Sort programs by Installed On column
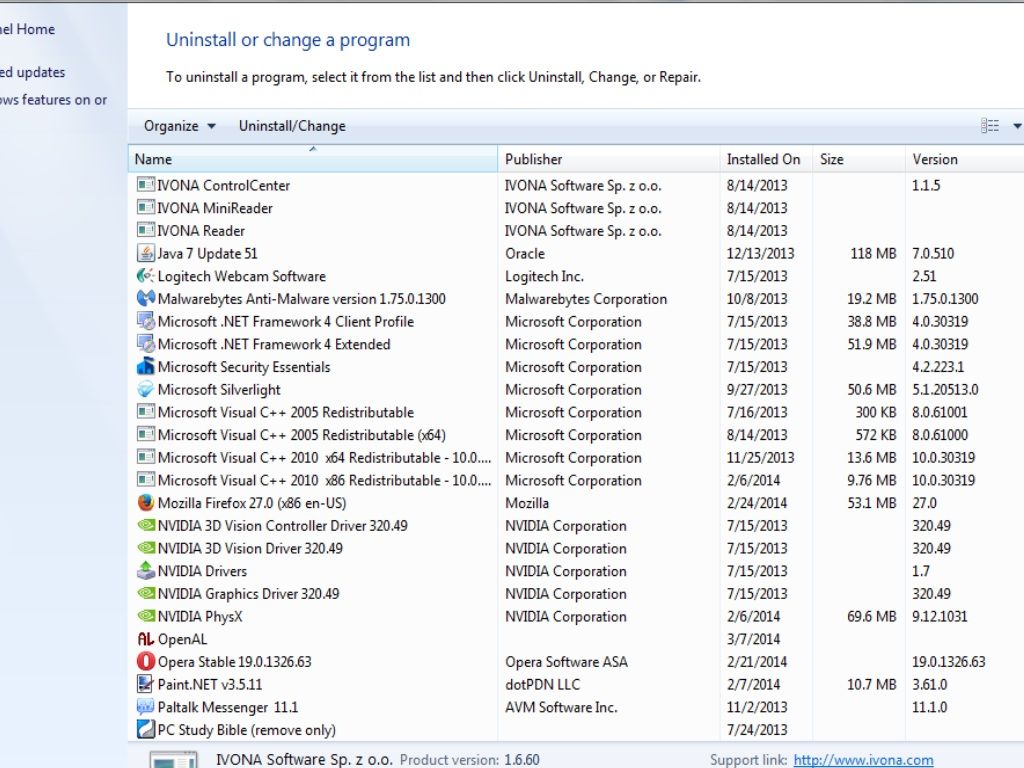This screenshot has height=768, width=1024. point(764,159)
